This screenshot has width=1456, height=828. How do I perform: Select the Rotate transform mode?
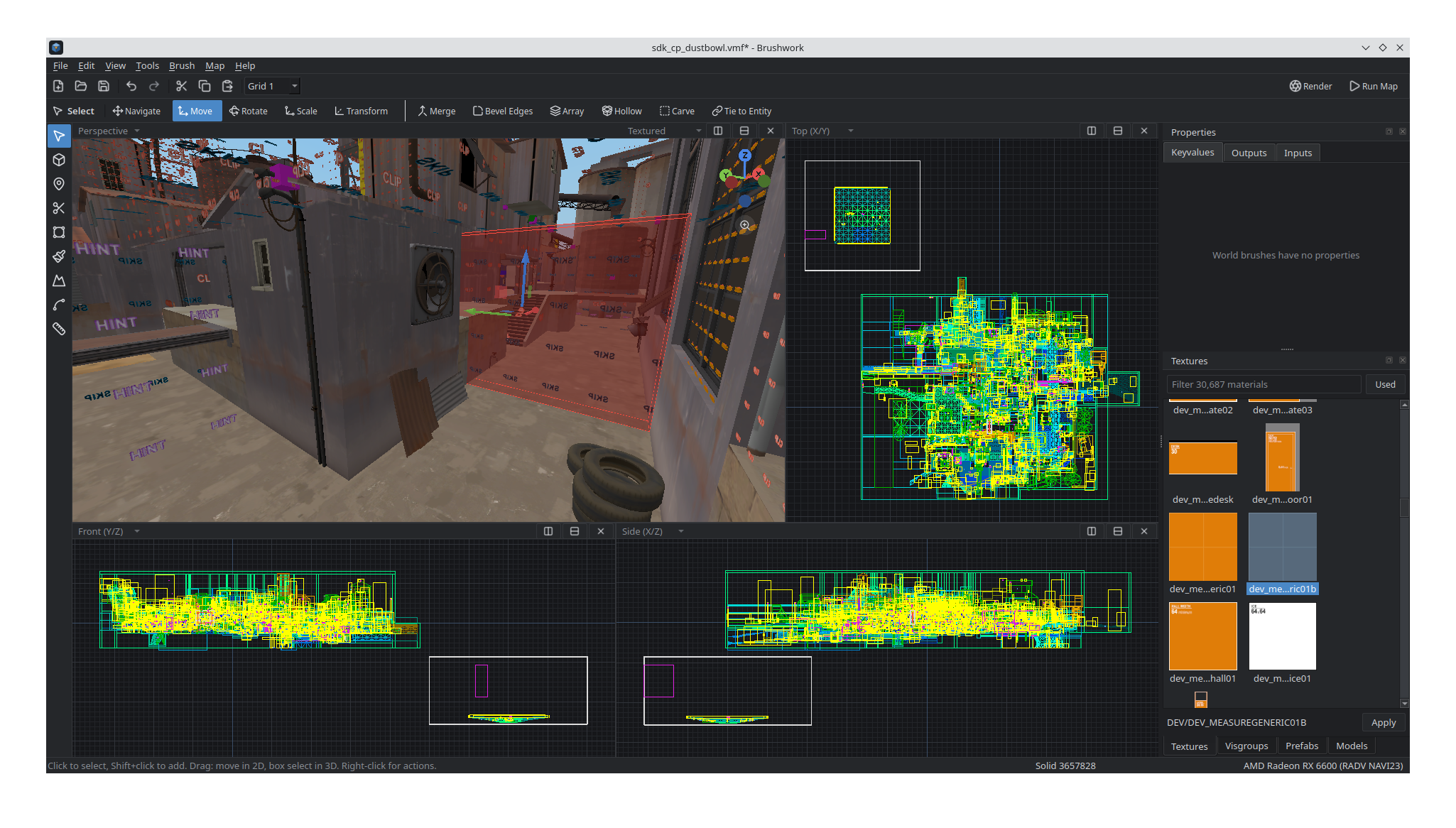tap(248, 111)
